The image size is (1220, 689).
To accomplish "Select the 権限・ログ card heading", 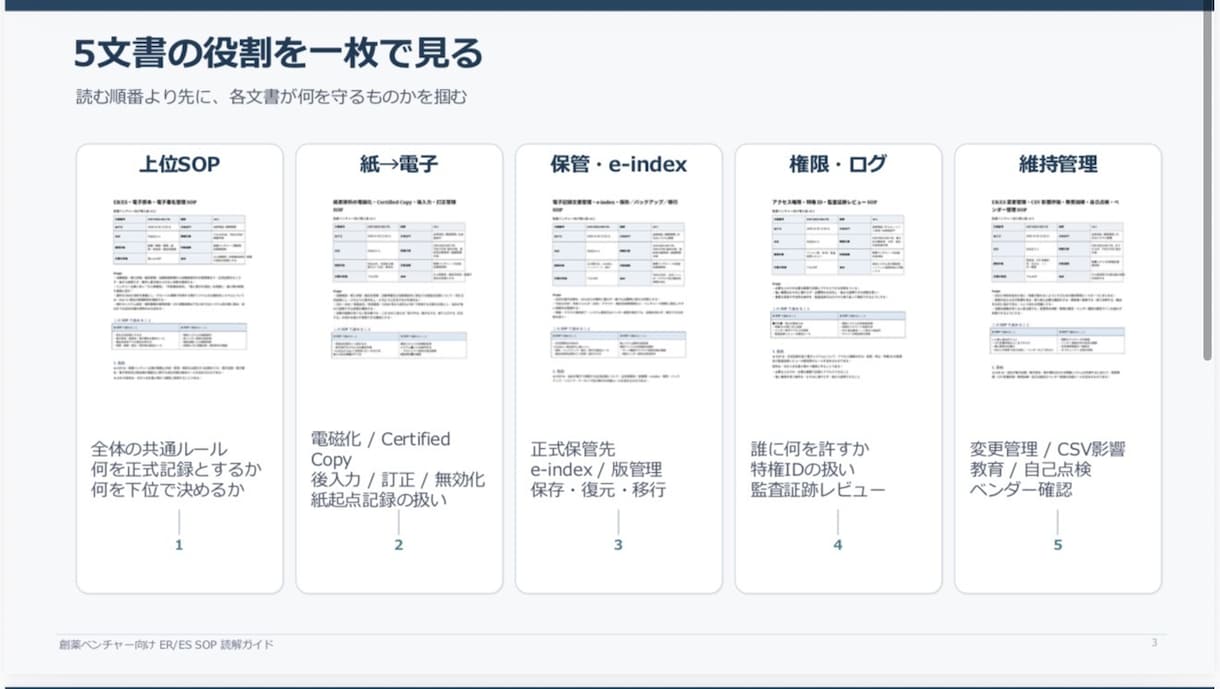I will (838, 164).
